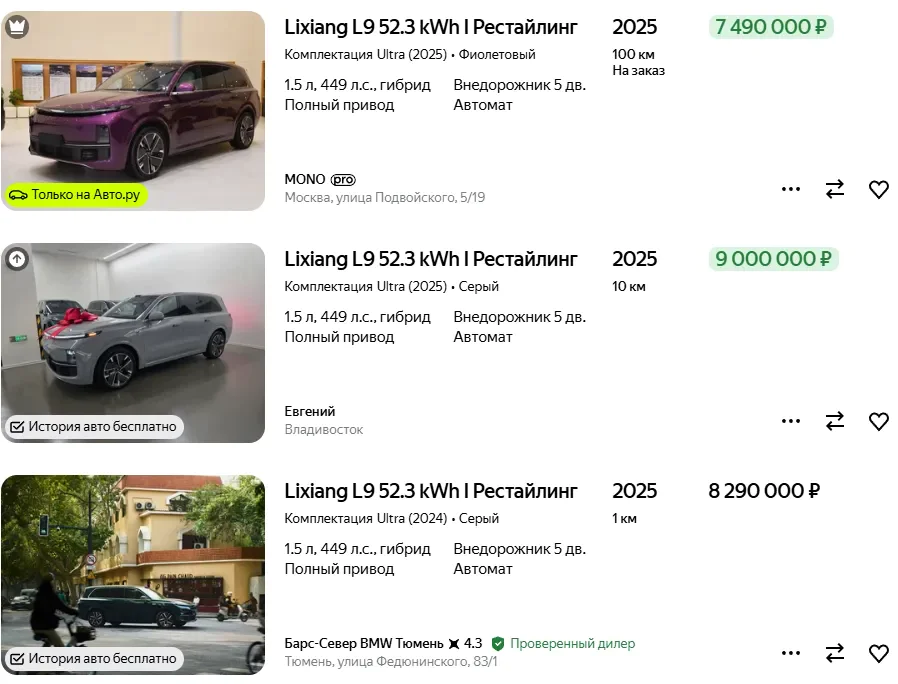Click the crown icon on purple car photo
The image size is (898, 684).
tap(17, 27)
